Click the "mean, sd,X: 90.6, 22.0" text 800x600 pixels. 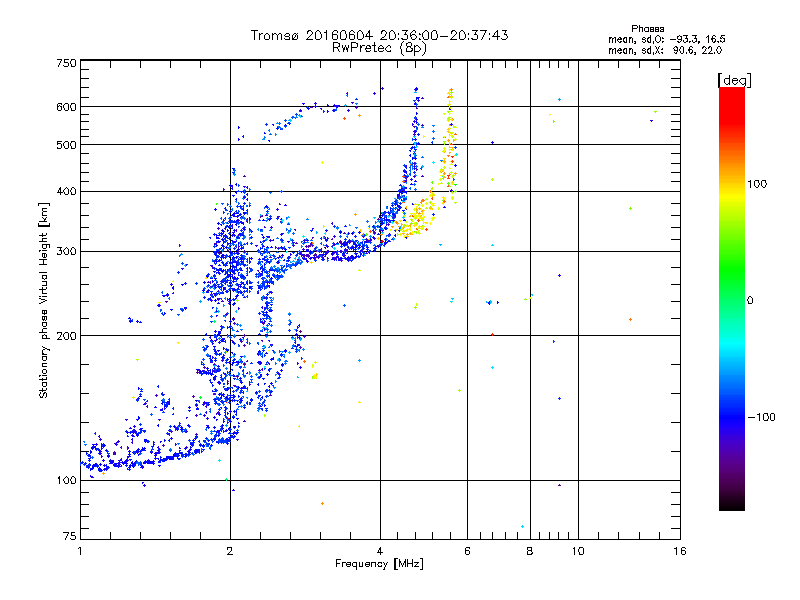[x=665, y=50]
